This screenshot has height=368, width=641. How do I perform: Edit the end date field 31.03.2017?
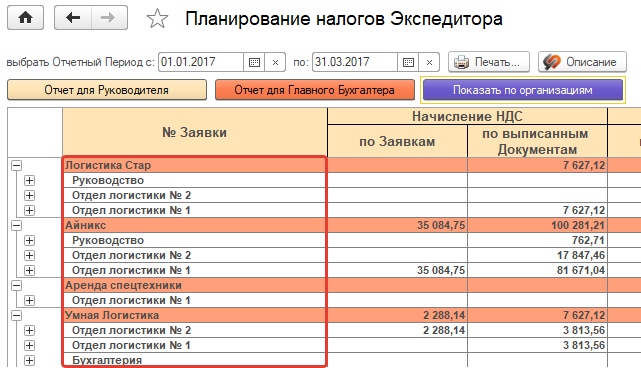tap(354, 62)
